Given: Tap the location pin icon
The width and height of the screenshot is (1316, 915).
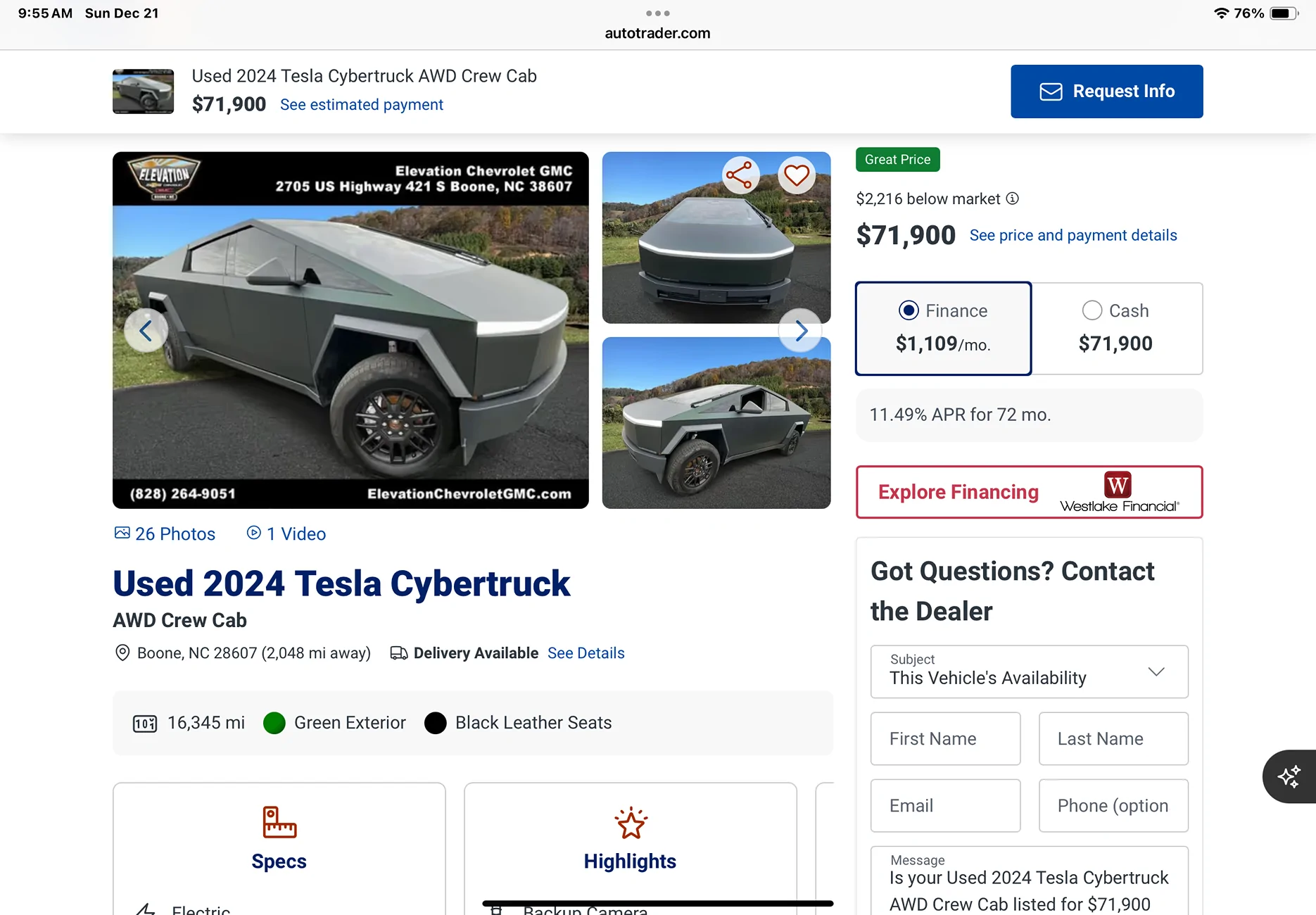Looking at the screenshot, I should (122, 653).
